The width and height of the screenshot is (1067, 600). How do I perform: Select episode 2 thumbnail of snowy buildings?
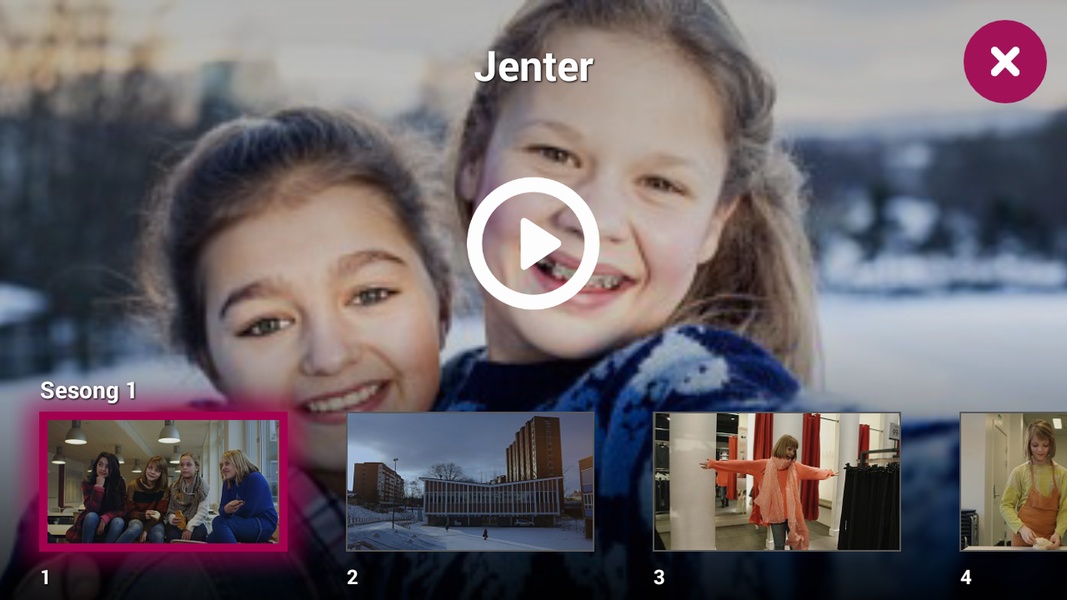coord(470,482)
